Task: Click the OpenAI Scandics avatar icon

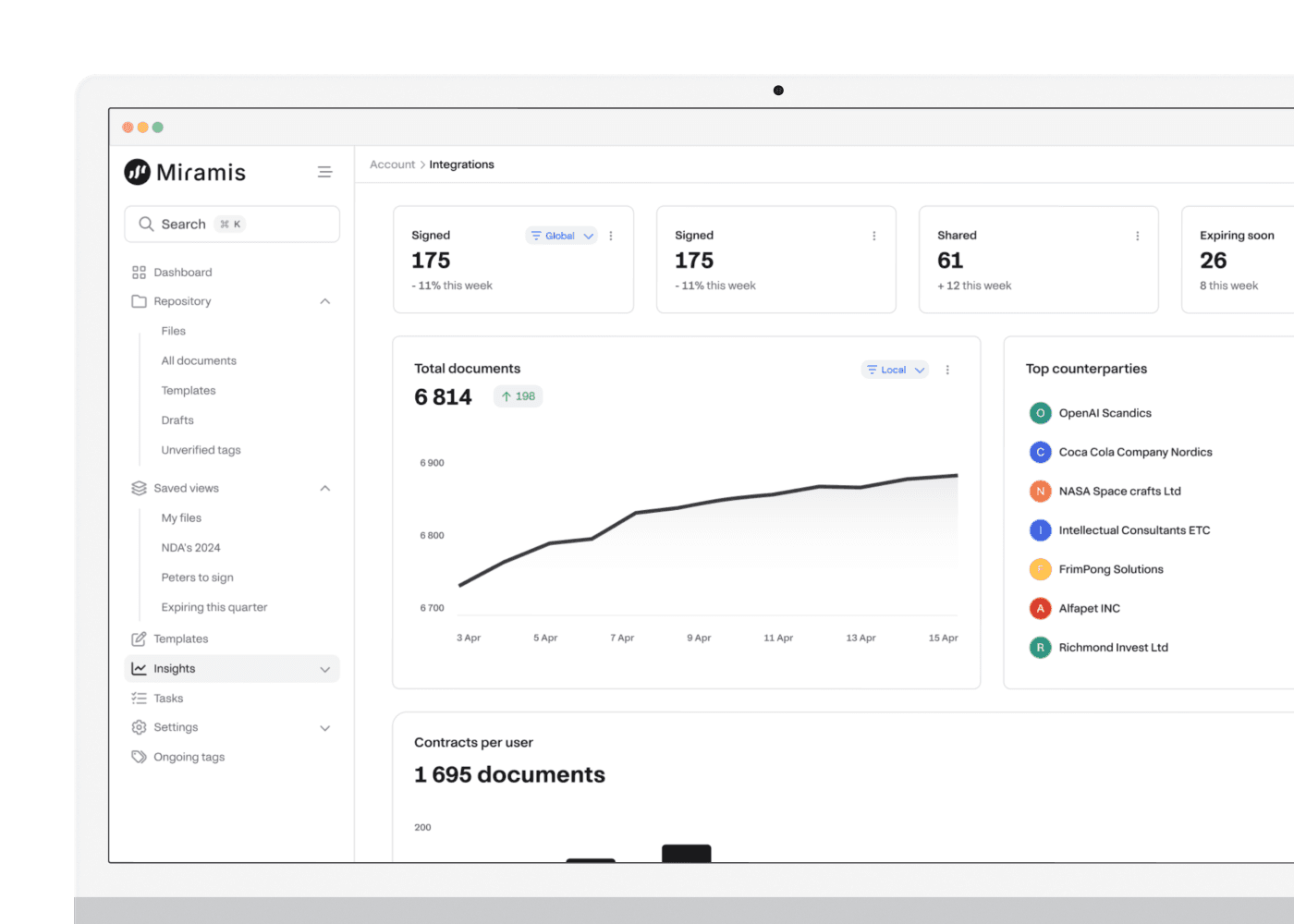Action: [1040, 413]
